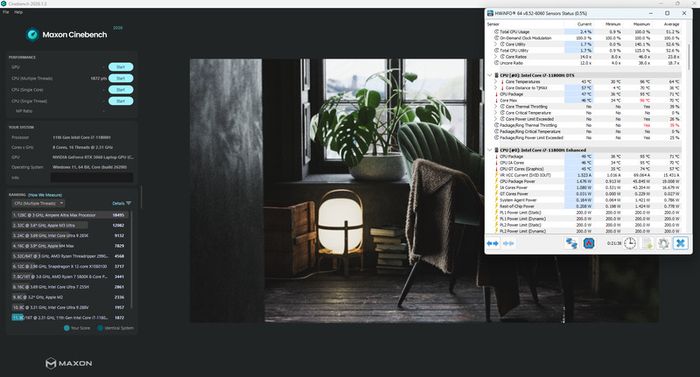Start the CPU (Single Core) benchmark
The height and width of the screenshot is (377, 700).
[x=121, y=90]
